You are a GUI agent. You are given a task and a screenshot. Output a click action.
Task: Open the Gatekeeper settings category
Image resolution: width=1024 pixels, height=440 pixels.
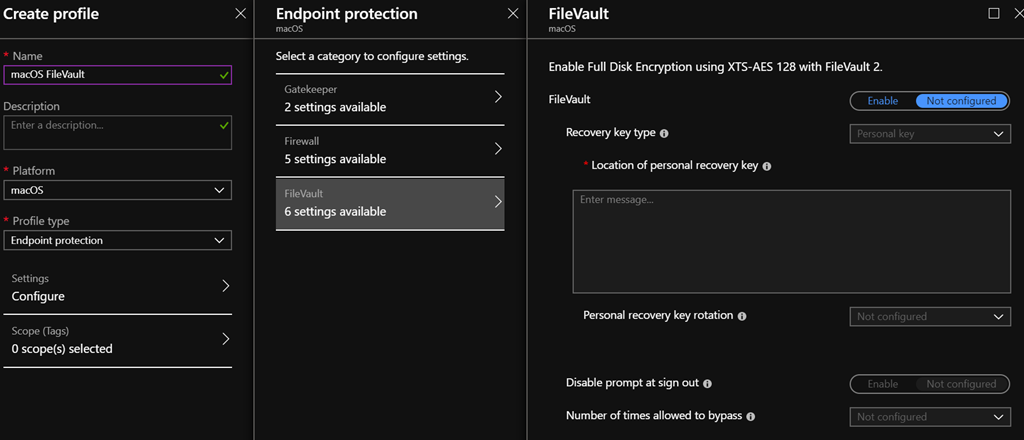tap(390, 98)
